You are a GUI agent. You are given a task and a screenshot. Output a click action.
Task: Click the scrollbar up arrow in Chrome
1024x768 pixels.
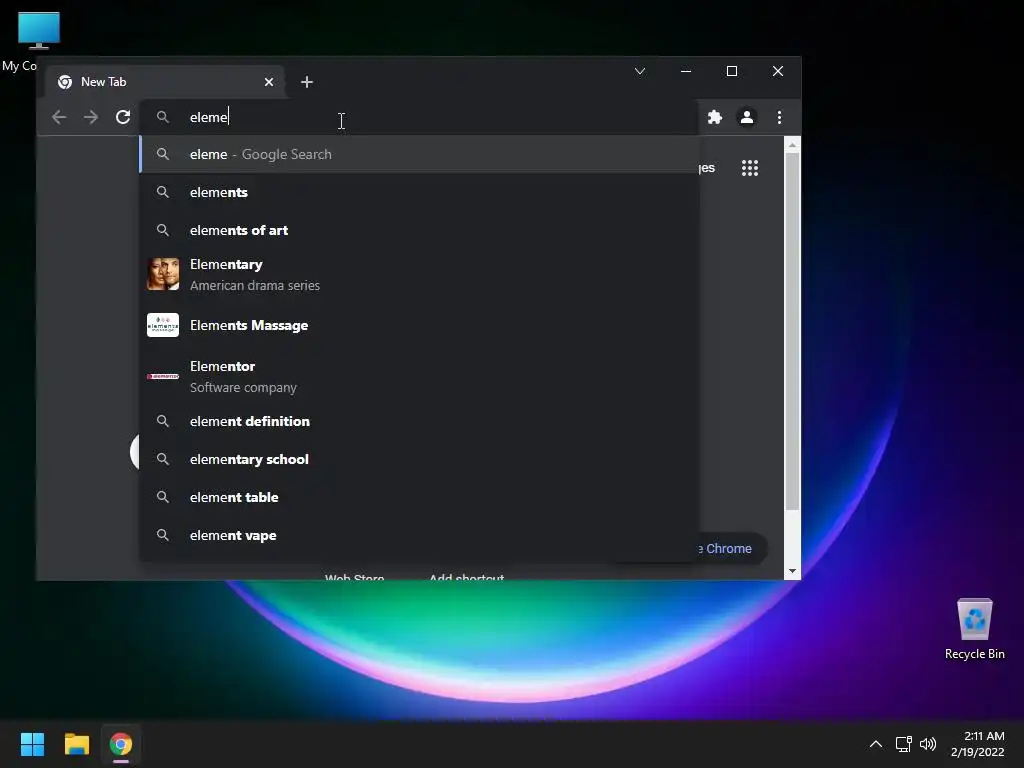[x=792, y=145]
